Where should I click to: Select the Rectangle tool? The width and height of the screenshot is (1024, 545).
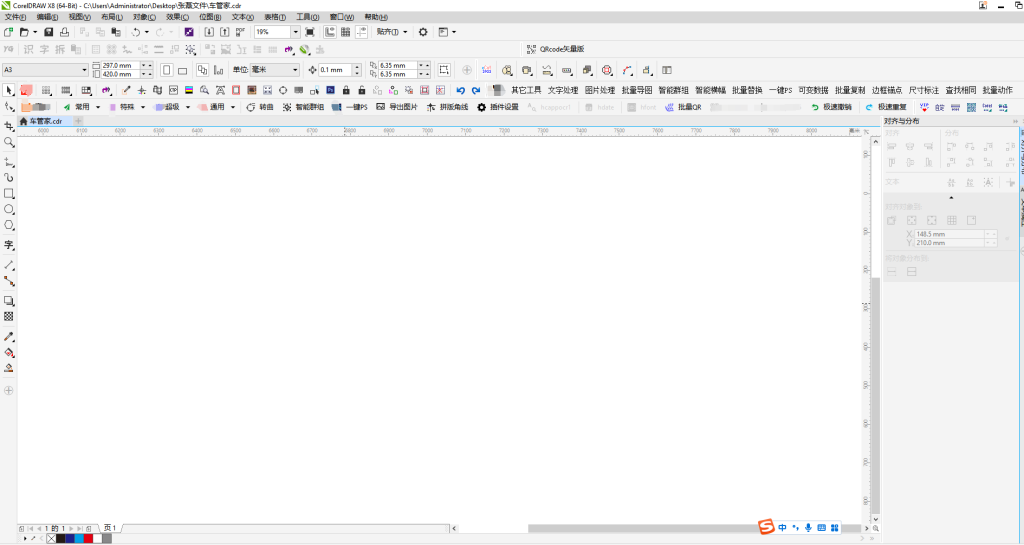pos(9,193)
